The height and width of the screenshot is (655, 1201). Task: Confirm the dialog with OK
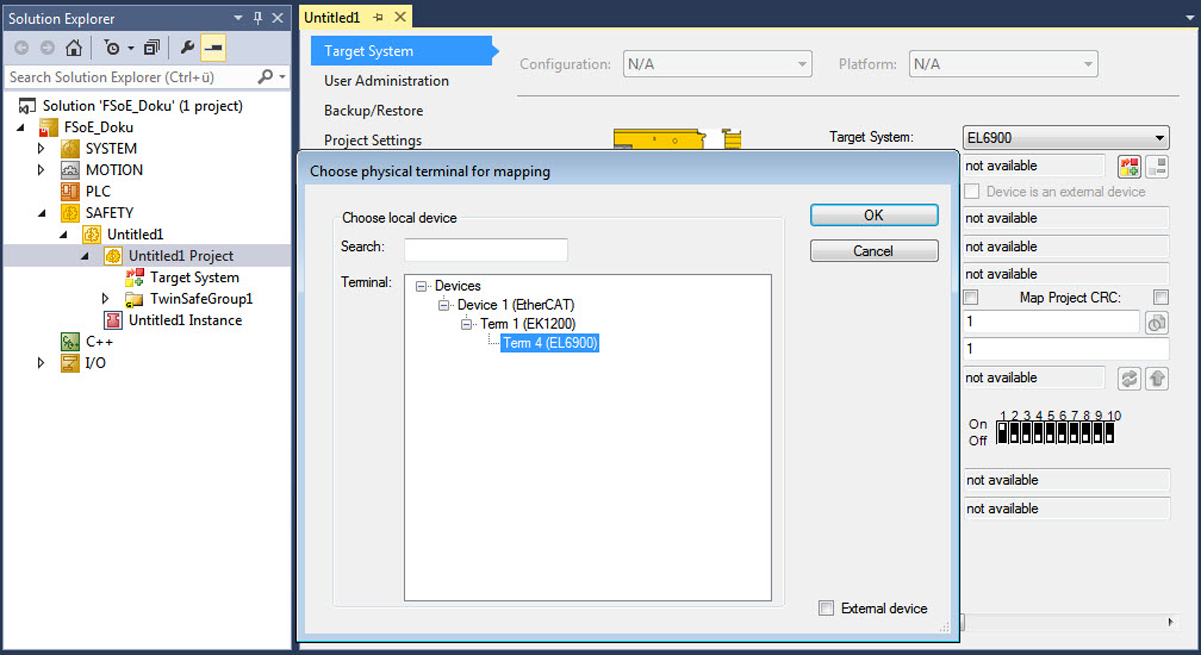pos(873,215)
